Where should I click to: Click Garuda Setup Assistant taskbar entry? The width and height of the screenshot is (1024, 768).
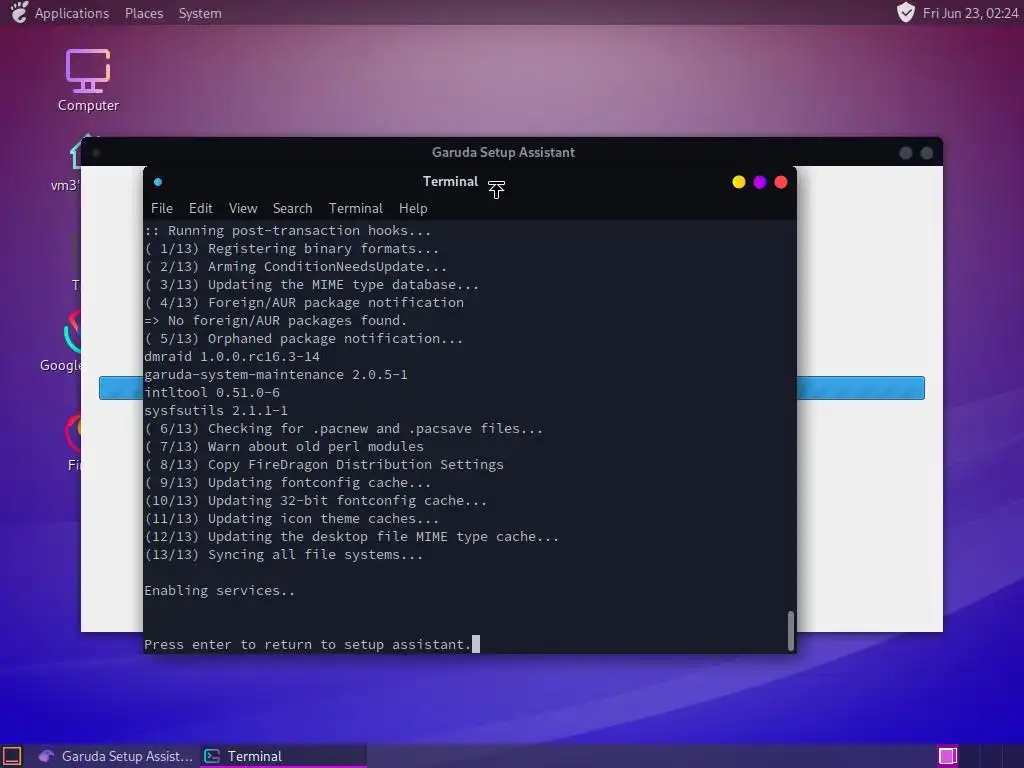115,756
